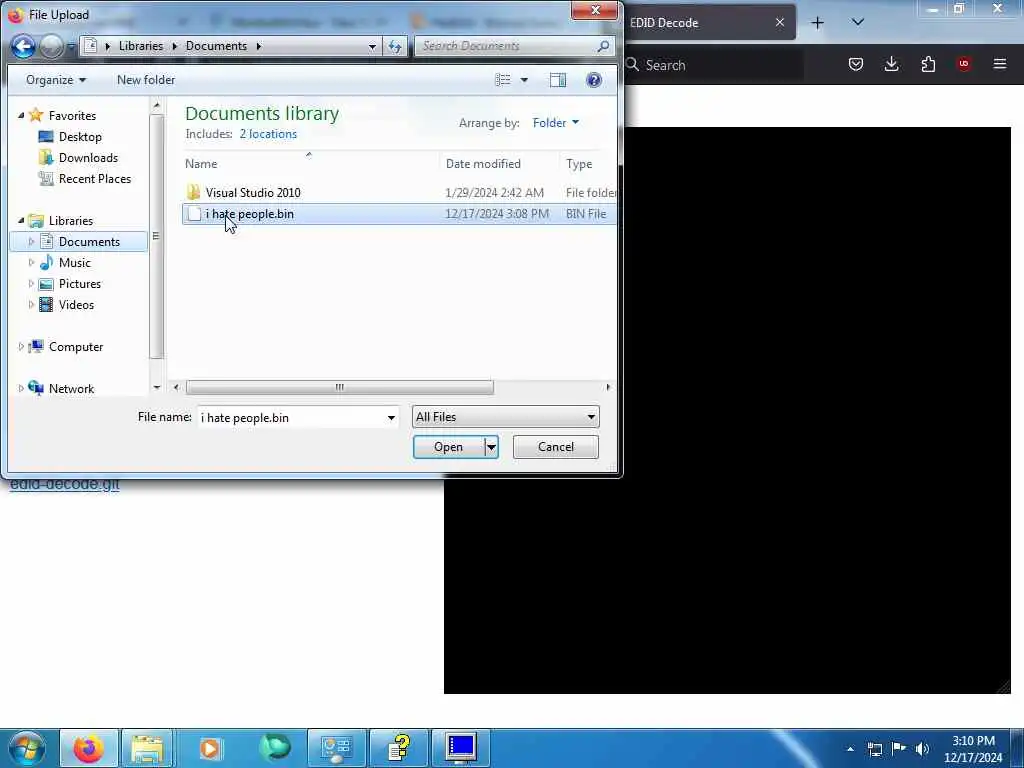Screen dimensions: 1024x768
Task: Expand the Computer node
Action: (x=21, y=347)
